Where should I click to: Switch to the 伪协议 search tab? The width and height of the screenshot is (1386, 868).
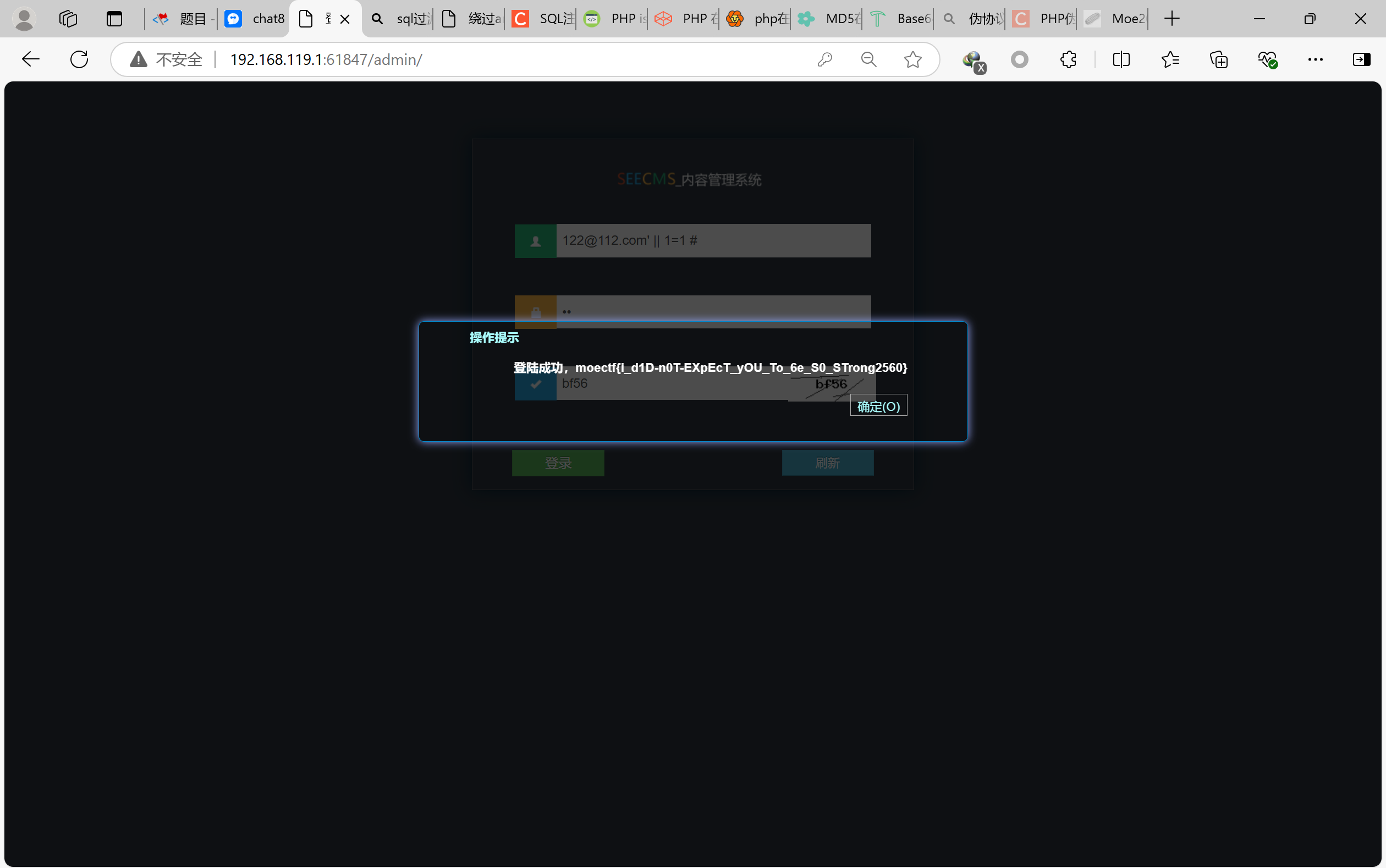click(x=970, y=19)
